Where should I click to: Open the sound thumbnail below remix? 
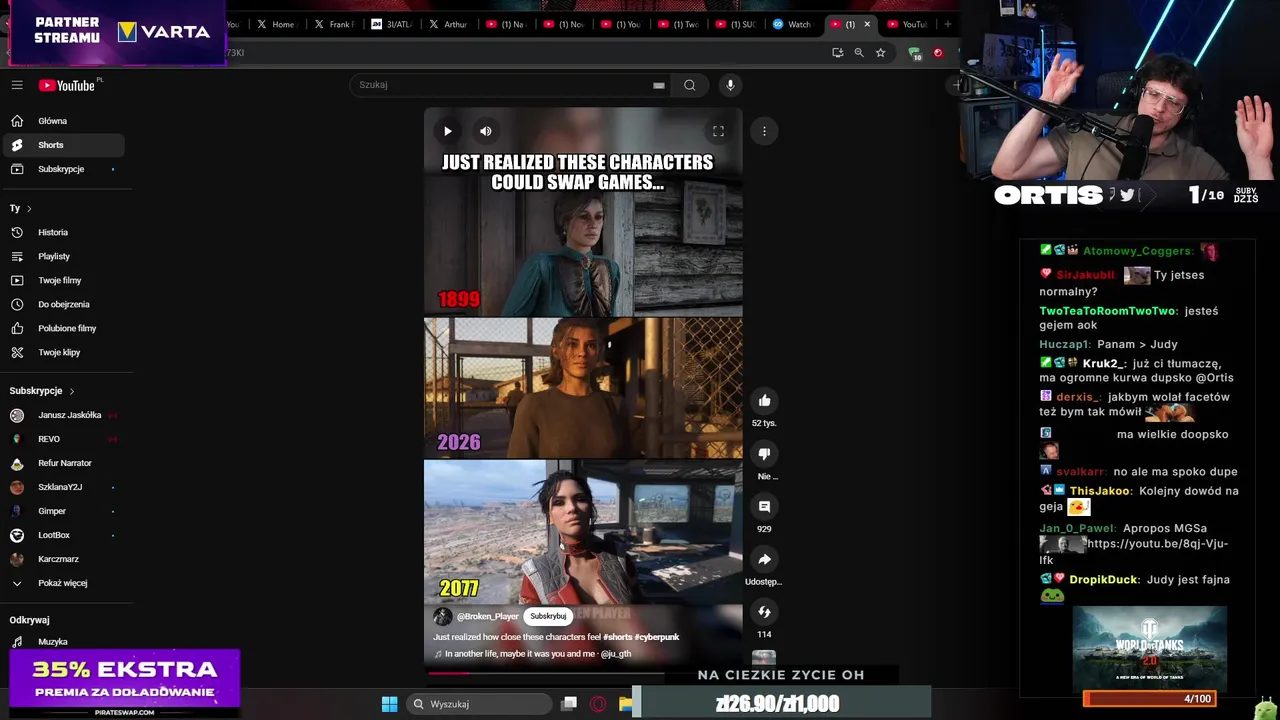point(764,657)
